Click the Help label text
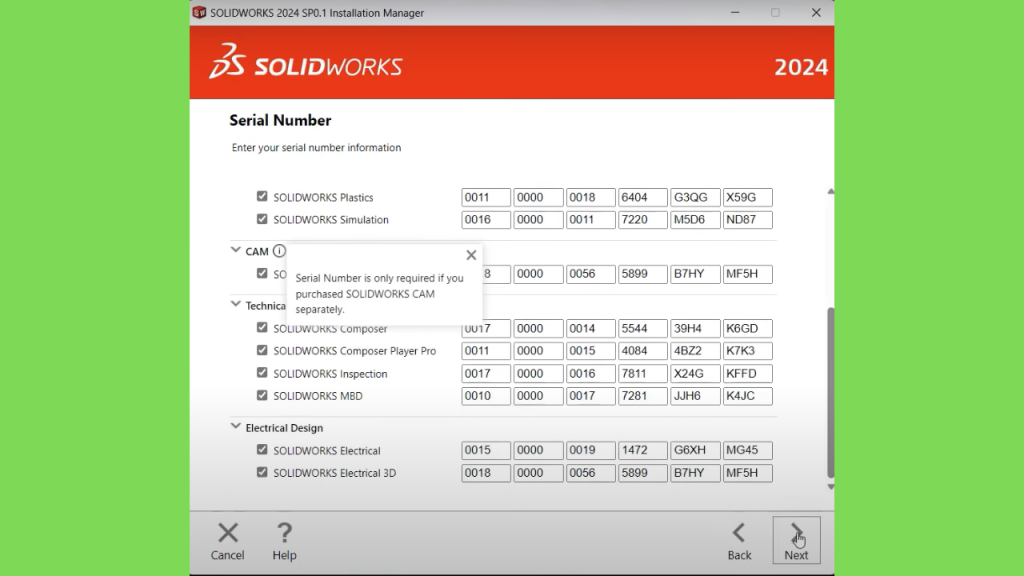Screen dimensions: 1024x576 pyautogui.click(x=284, y=555)
